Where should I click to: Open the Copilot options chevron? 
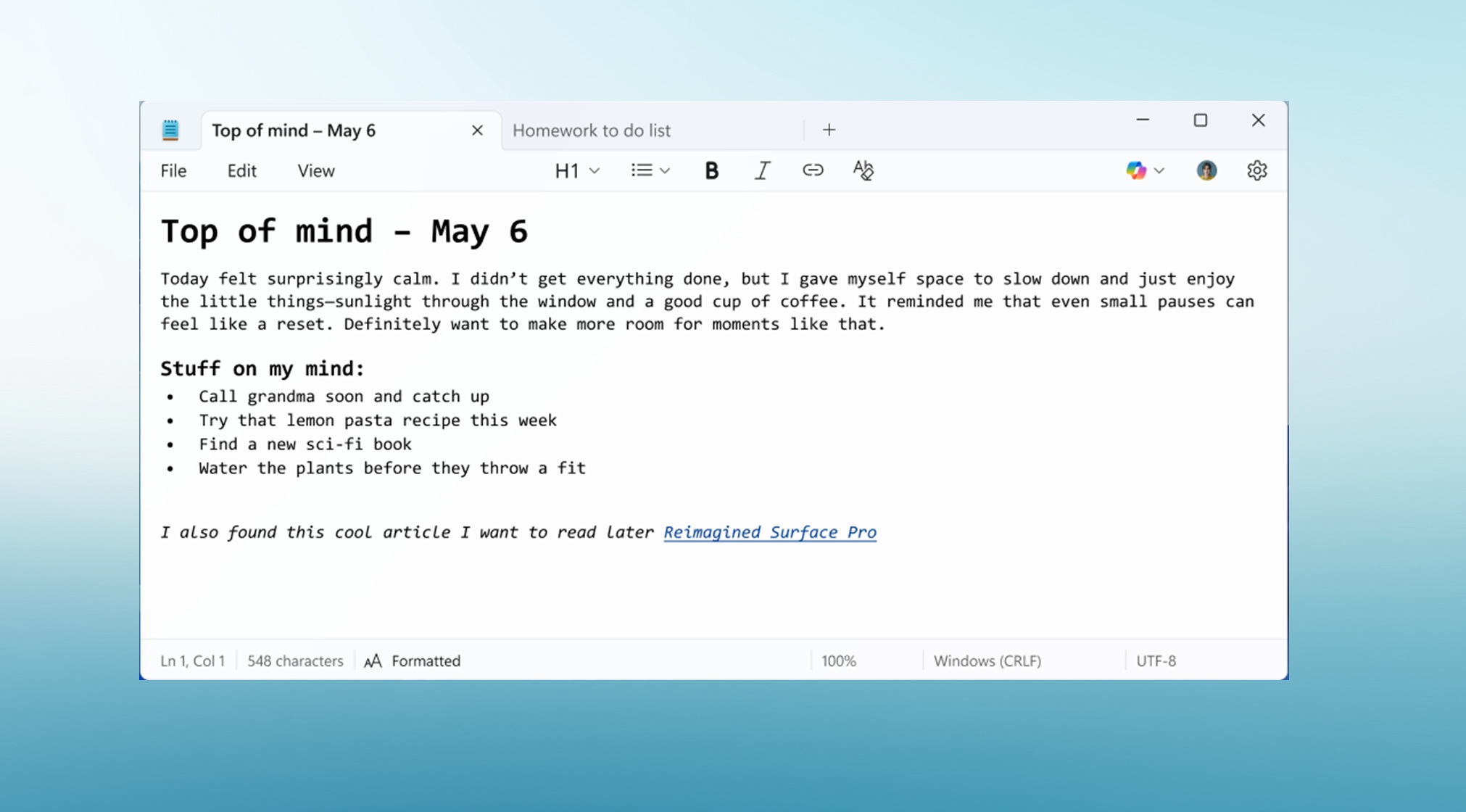[1159, 170]
